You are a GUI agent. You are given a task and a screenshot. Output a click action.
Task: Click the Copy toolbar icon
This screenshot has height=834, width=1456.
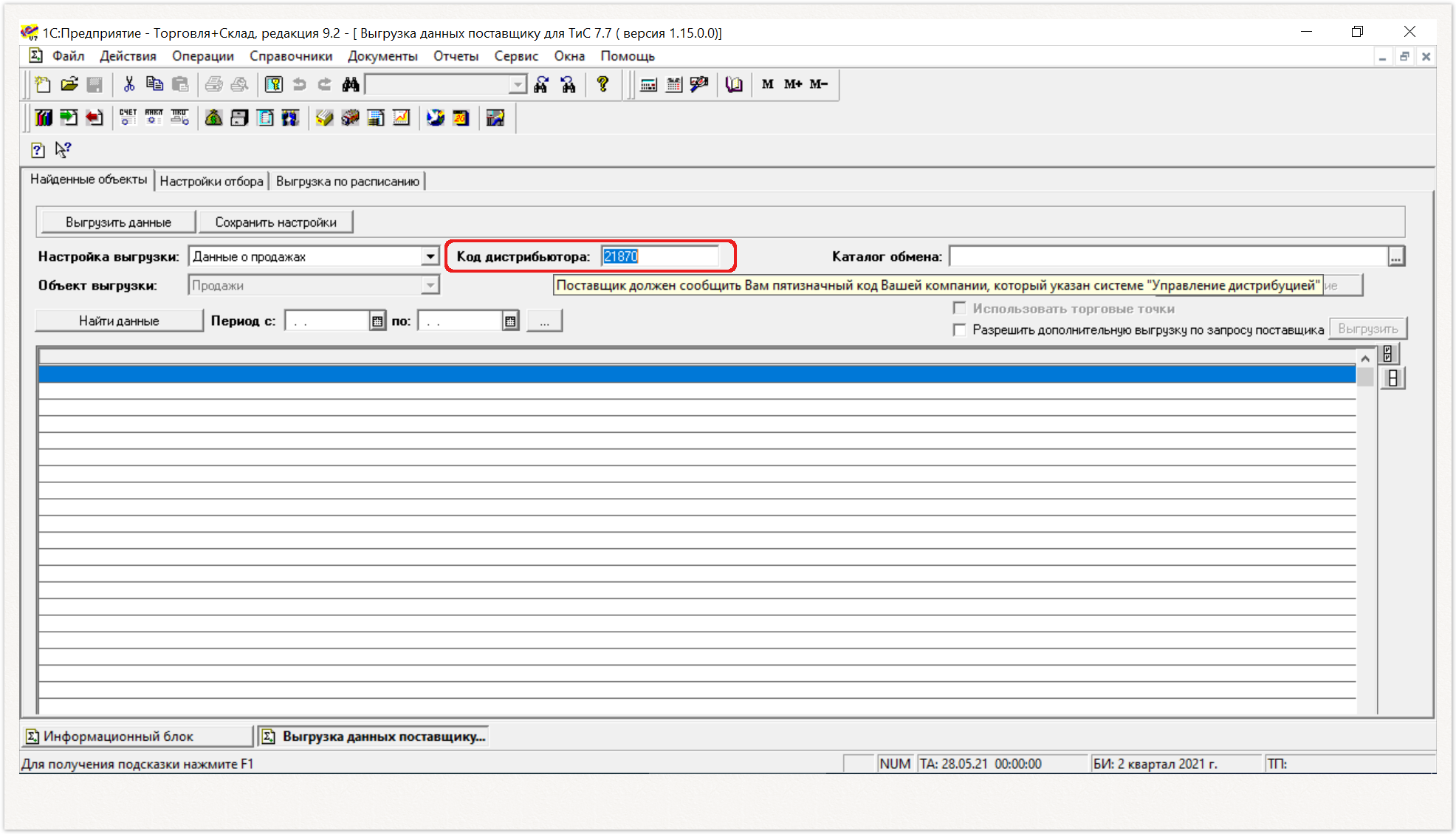pos(154,85)
